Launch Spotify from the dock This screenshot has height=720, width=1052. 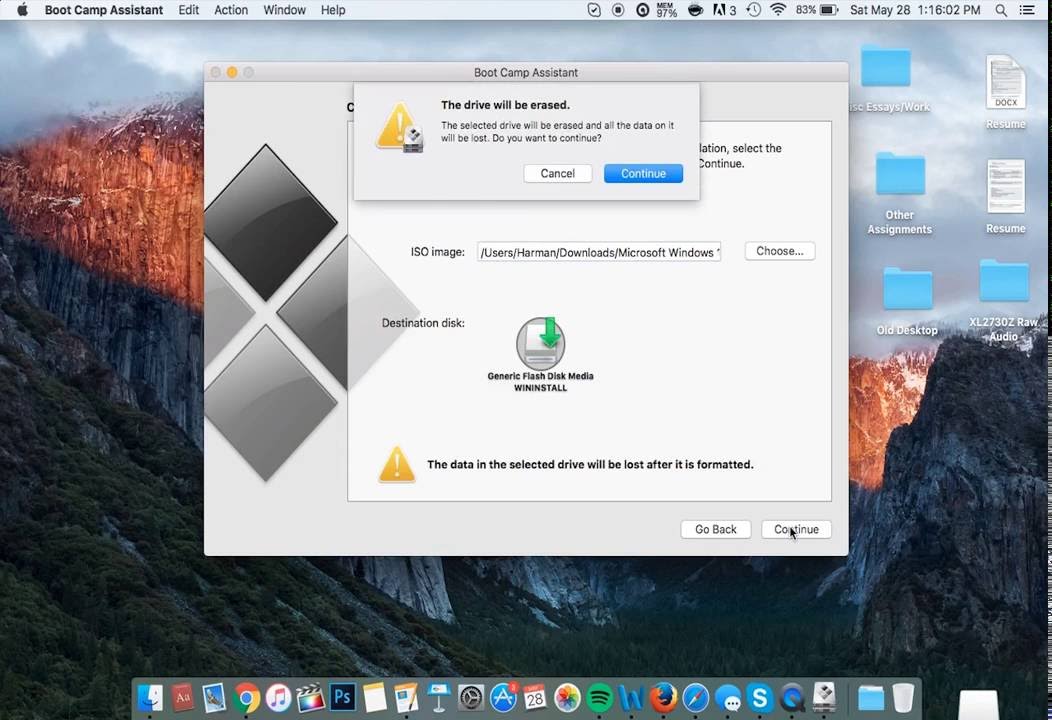pyautogui.click(x=599, y=699)
